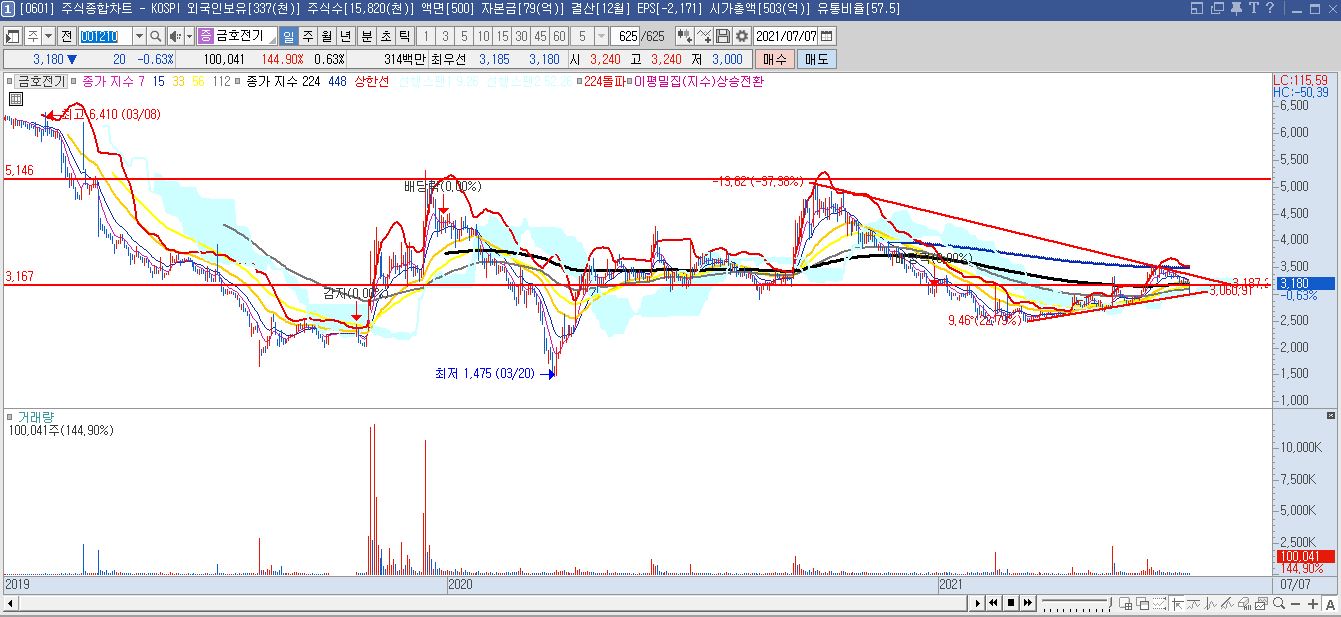
Task: Open the add chart type icon
Action: pos(684,36)
